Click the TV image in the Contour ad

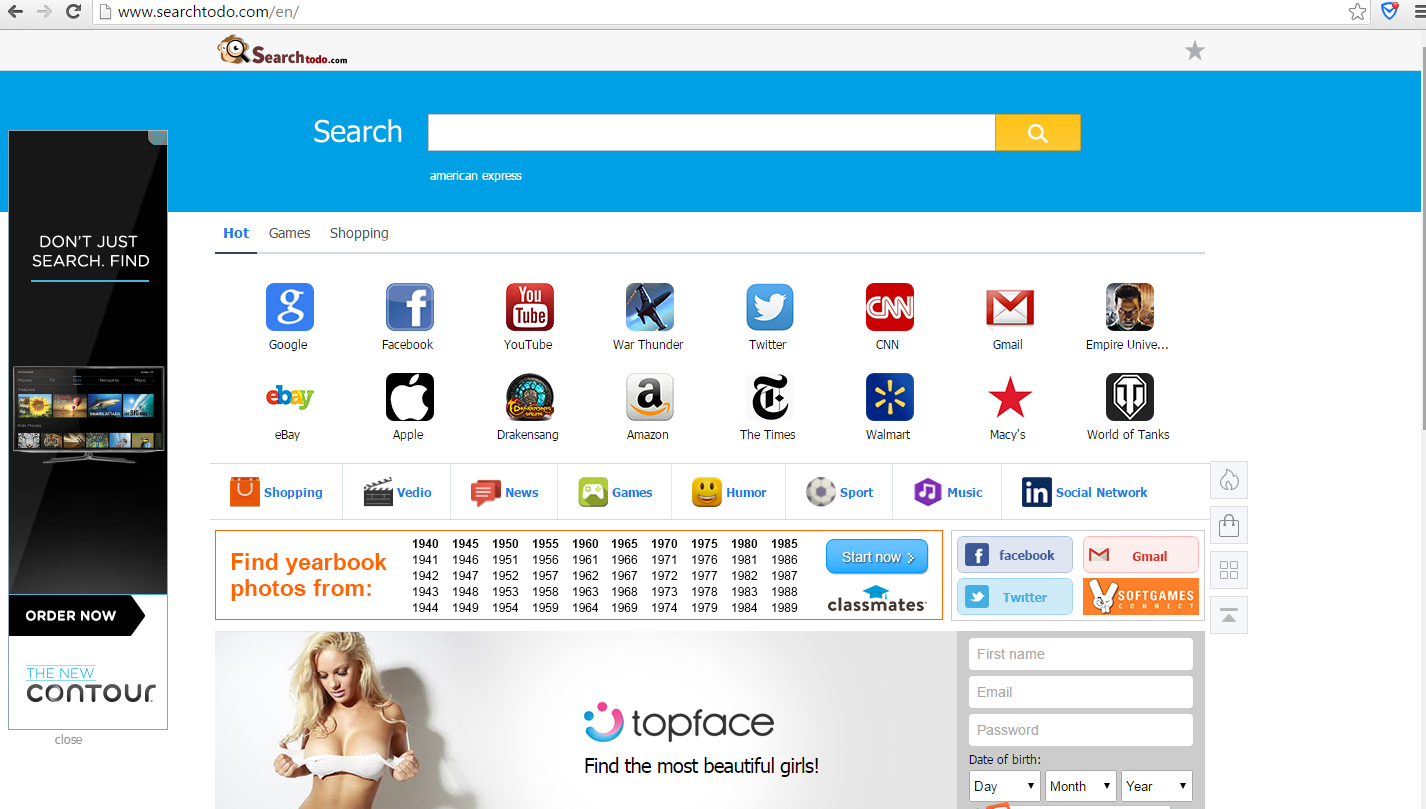tap(88, 415)
